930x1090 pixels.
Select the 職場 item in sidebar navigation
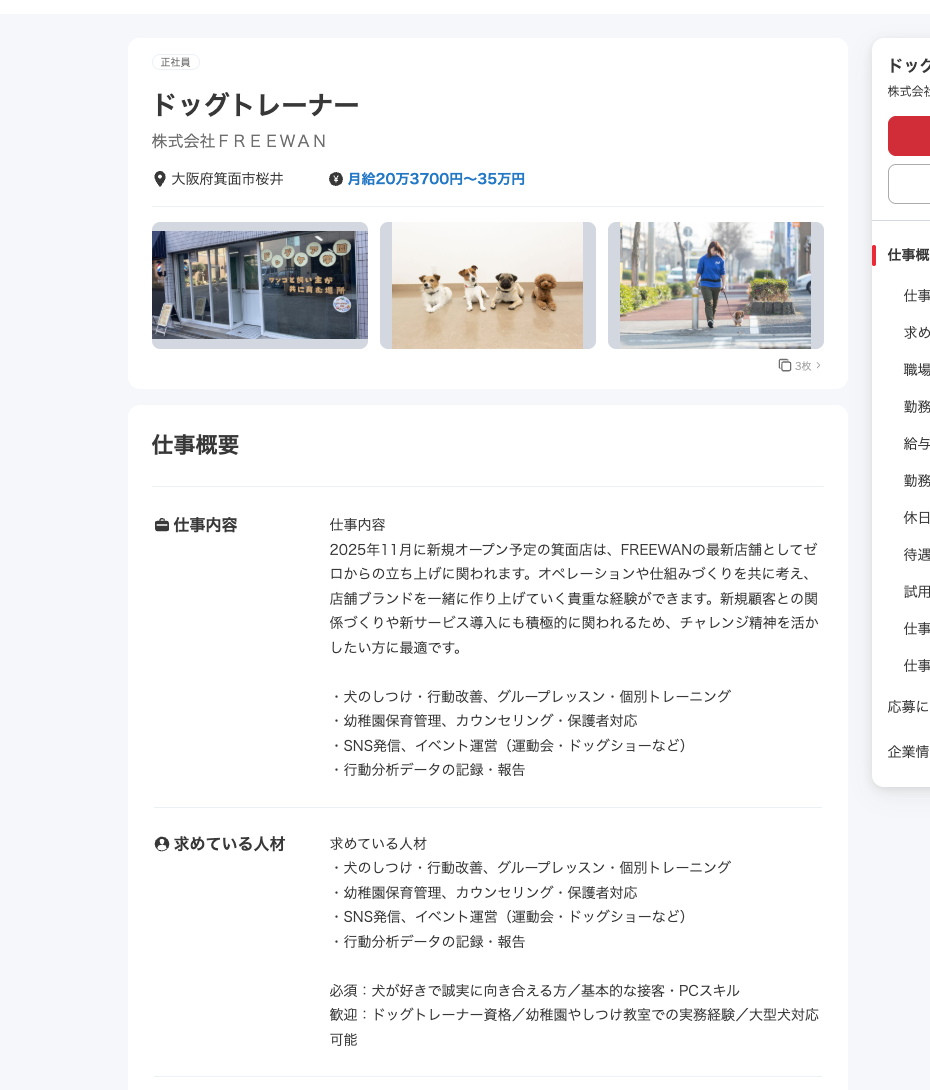(x=916, y=369)
